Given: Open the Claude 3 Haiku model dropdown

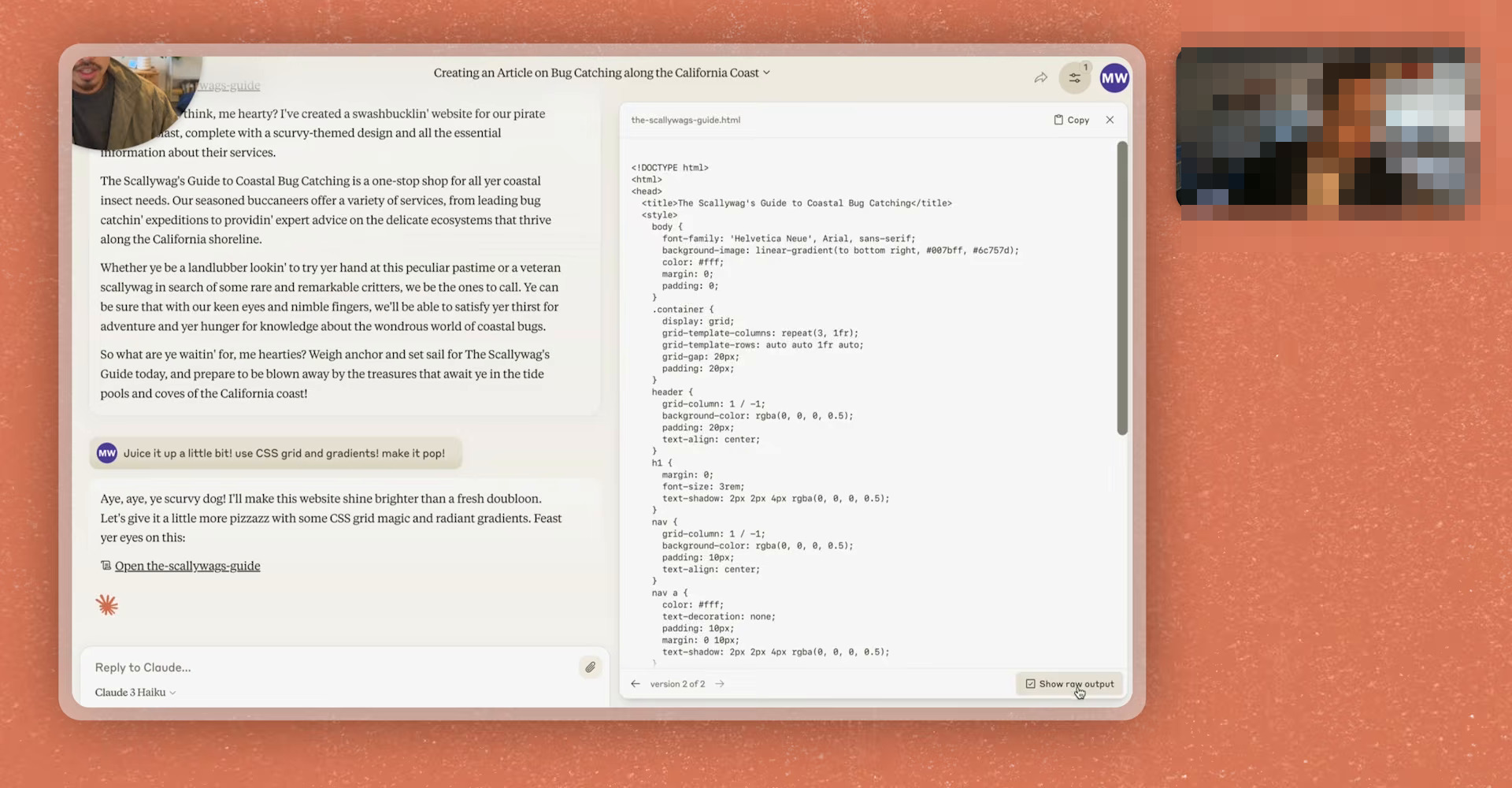Looking at the screenshot, I should pyautogui.click(x=135, y=693).
